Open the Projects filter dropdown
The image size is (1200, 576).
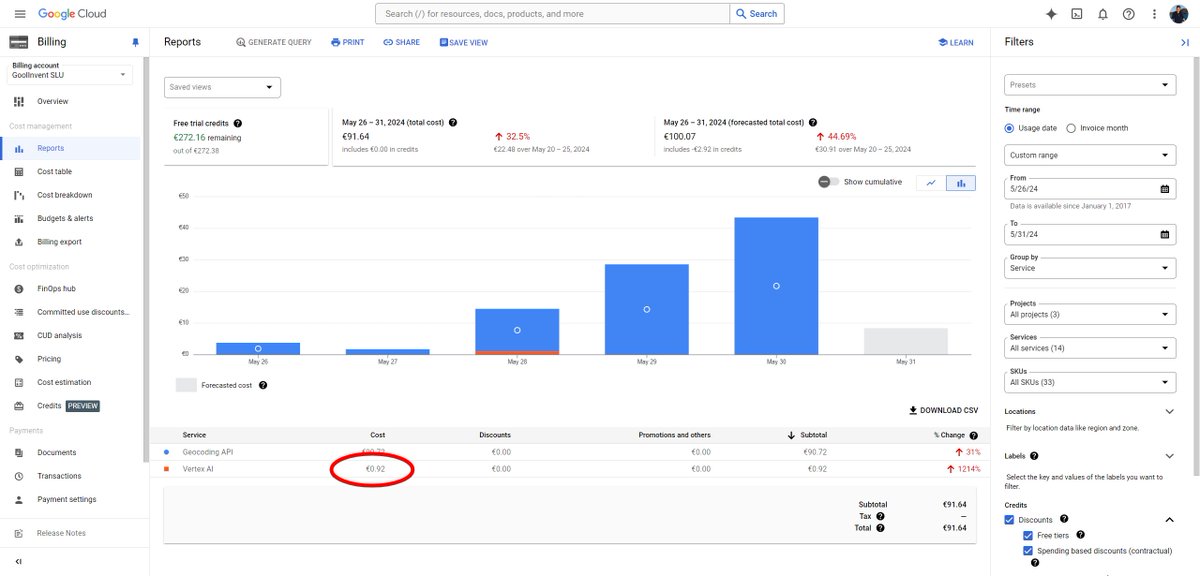click(1090, 313)
